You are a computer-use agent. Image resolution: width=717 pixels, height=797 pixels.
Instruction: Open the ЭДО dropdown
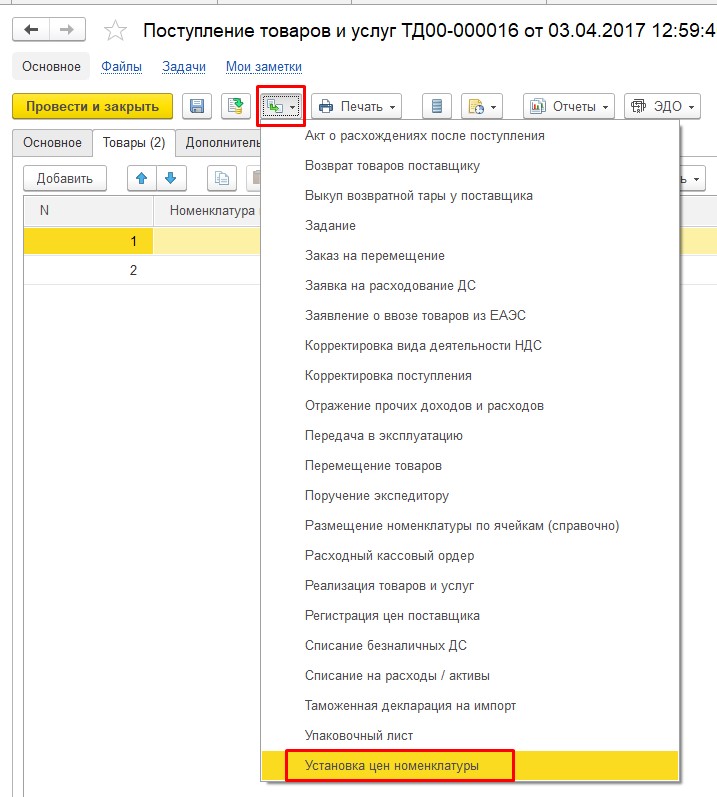pyautogui.click(x=662, y=106)
